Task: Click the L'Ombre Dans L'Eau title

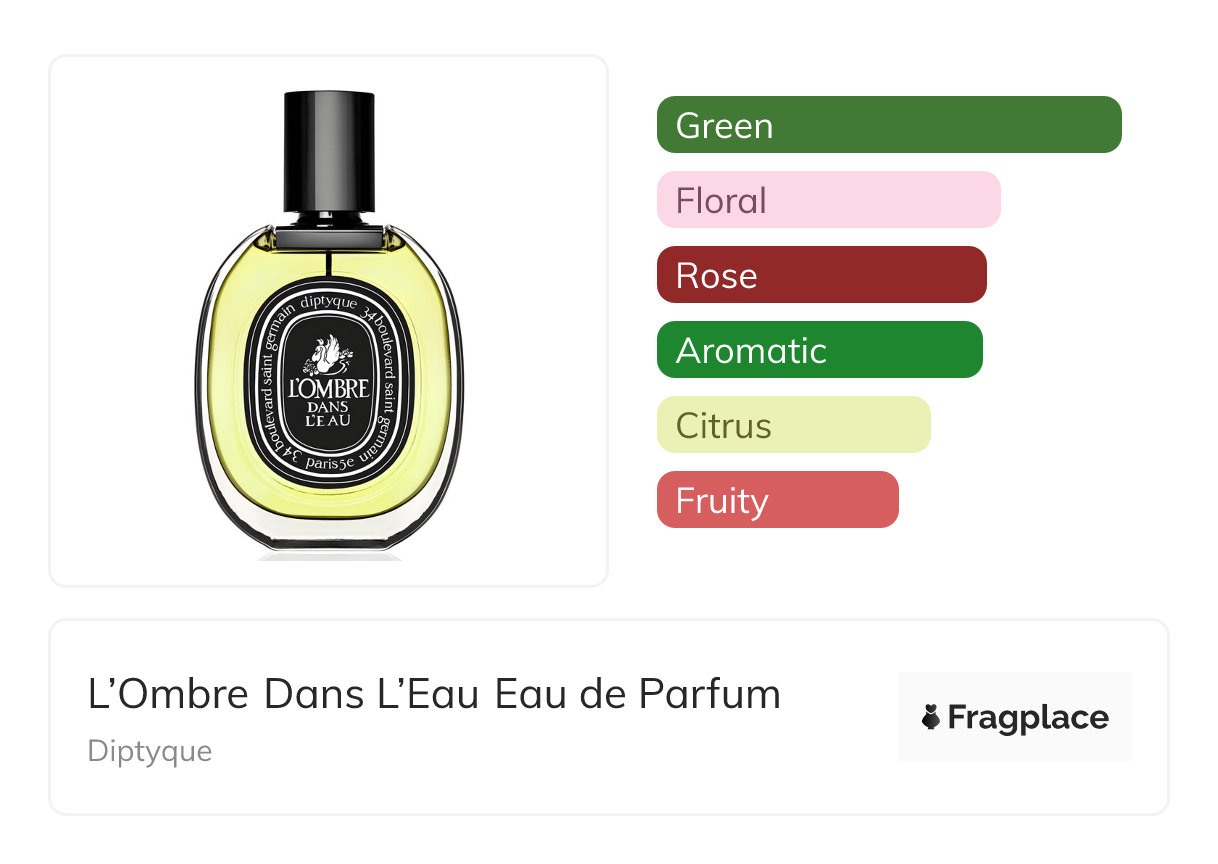Action: (x=435, y=694)
